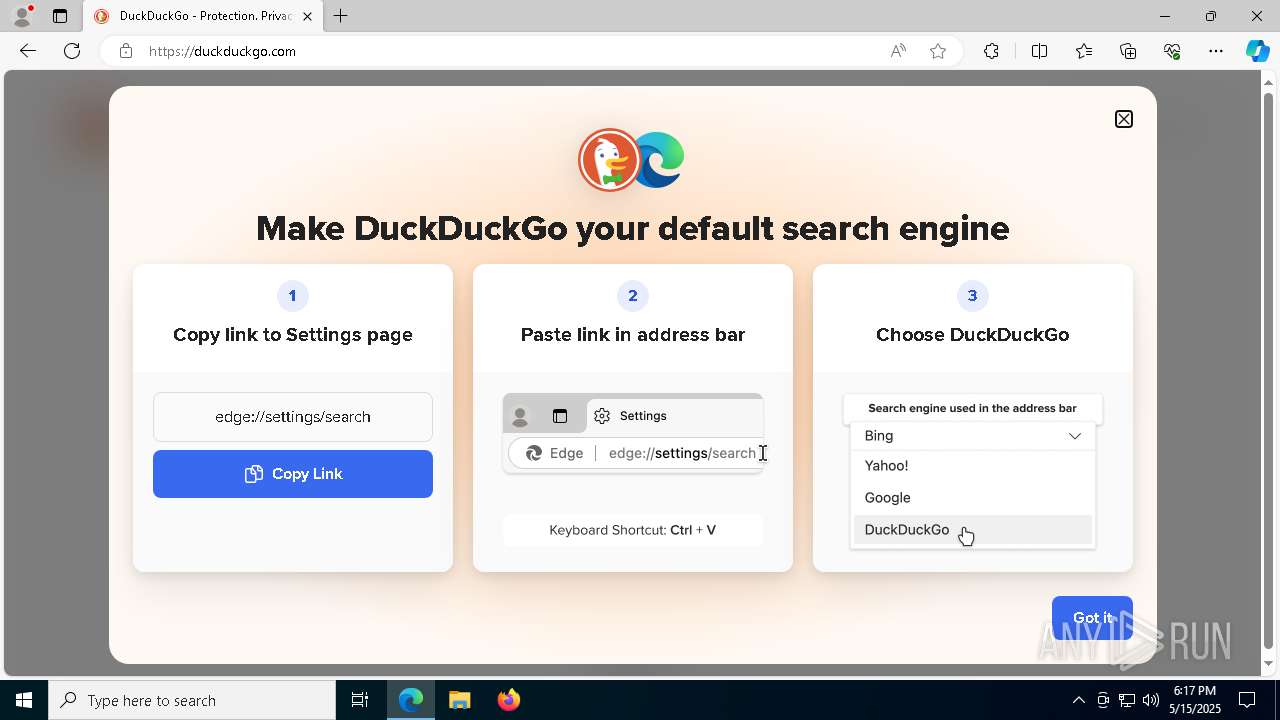Click the Edge logo in dialog
Viewport: 1280px width, 720px height.
coord(660,160)
